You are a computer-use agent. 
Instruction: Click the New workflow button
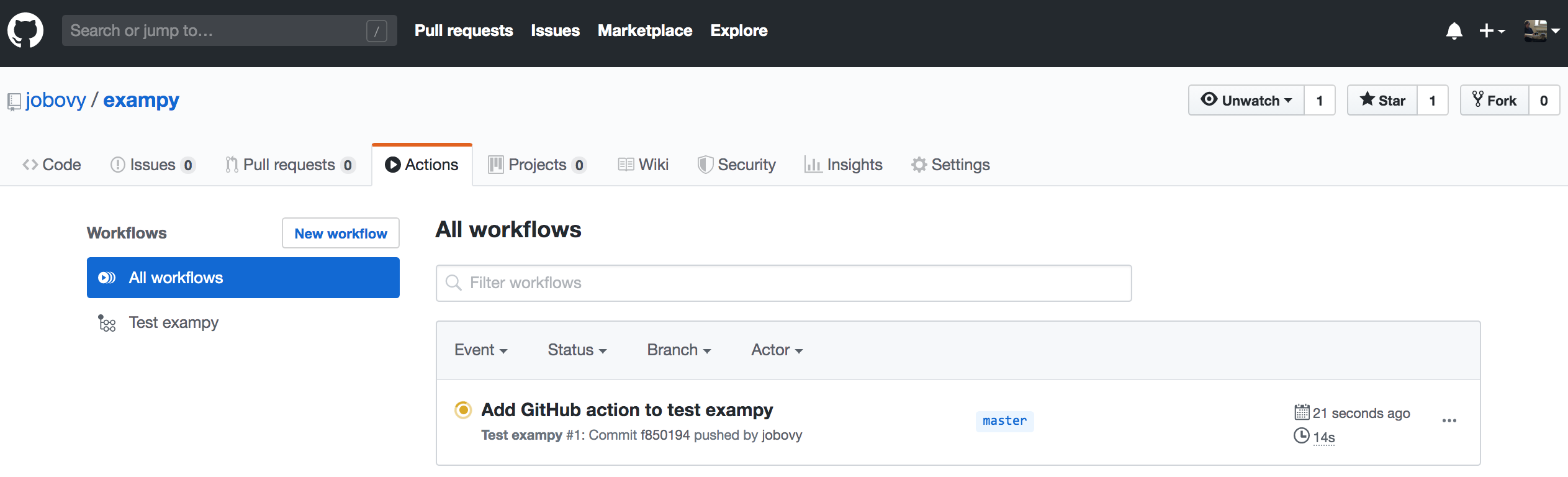[x=341, y=233]
